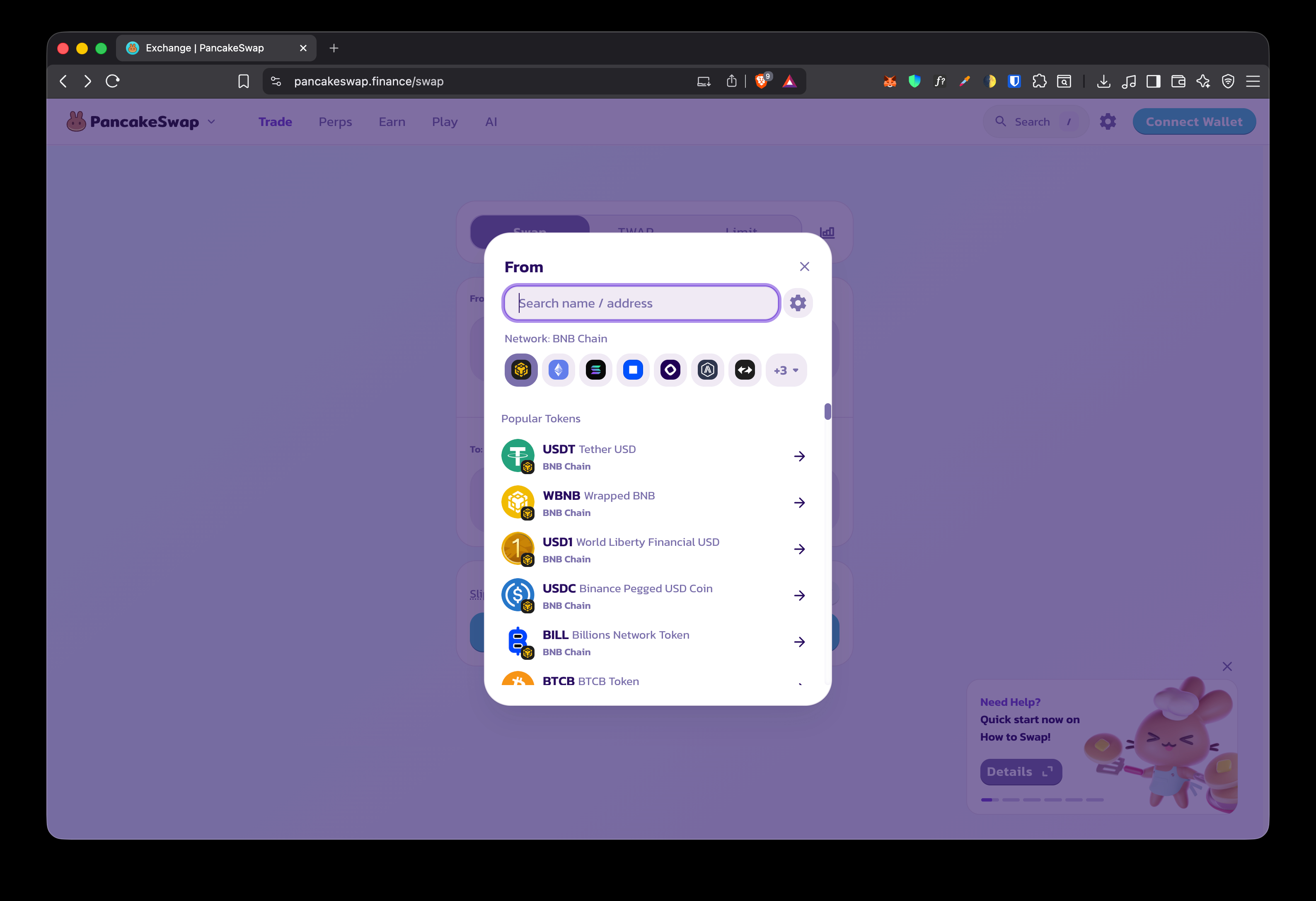Click the token list scrollbar thumb

coord(827,412)
